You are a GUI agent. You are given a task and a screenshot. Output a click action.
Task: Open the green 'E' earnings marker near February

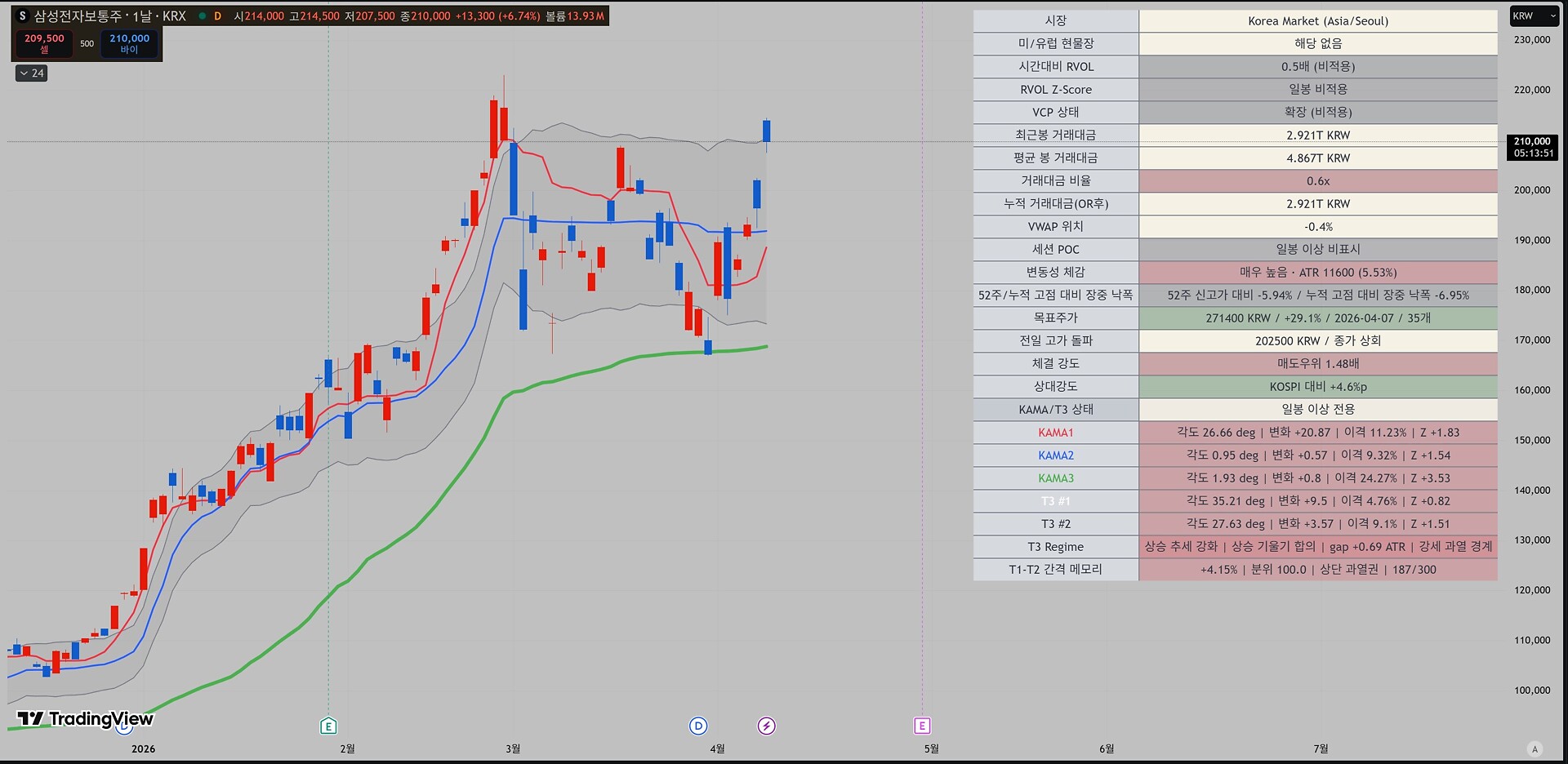328,726
